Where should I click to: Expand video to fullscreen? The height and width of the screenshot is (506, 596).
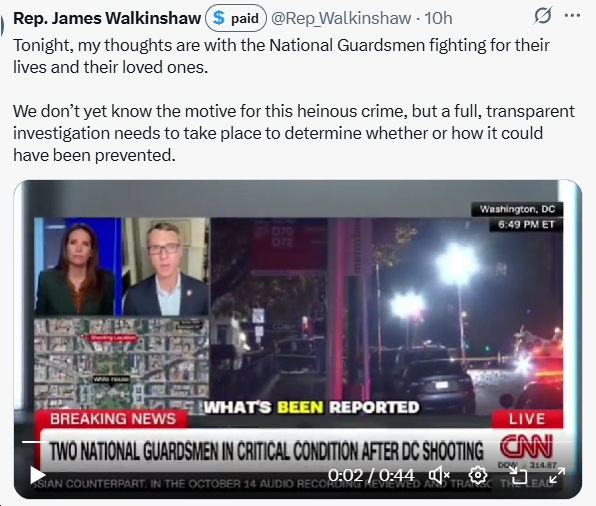click(557, 475)
